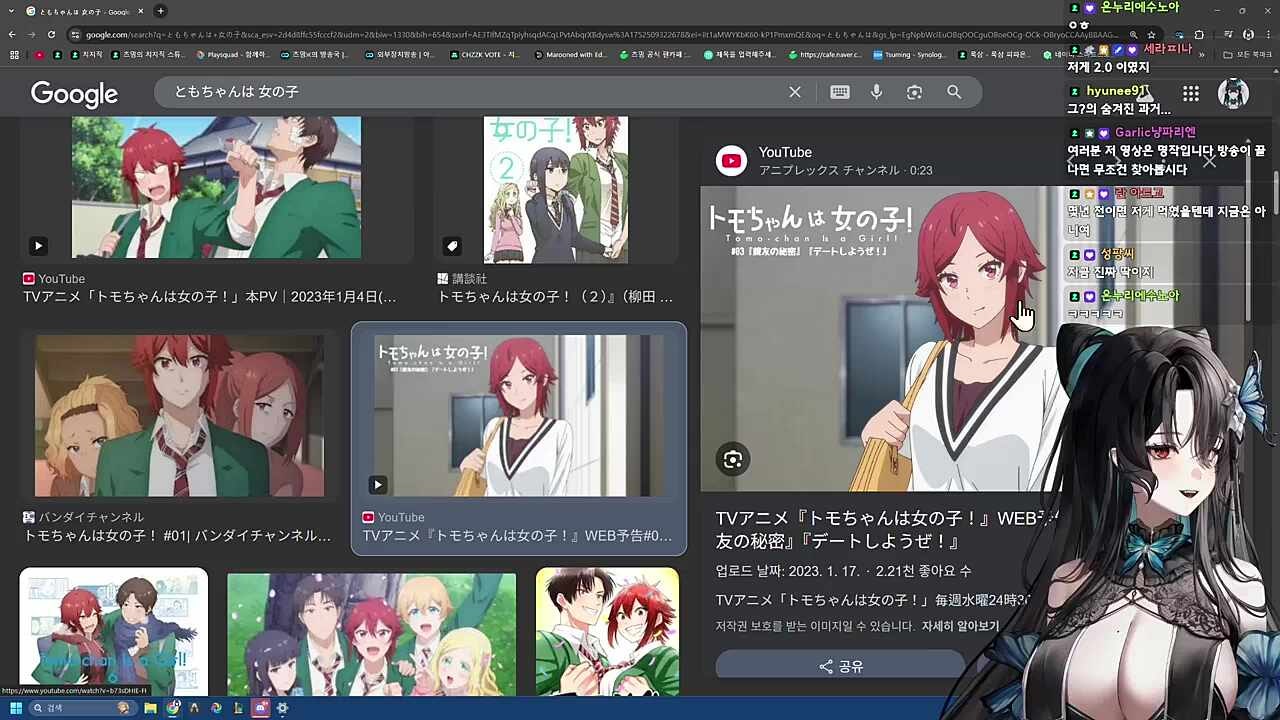Open the バンダイチャンネル #01 image result
The width and height of the screenshot is (1280, 720).
point(179,416)
